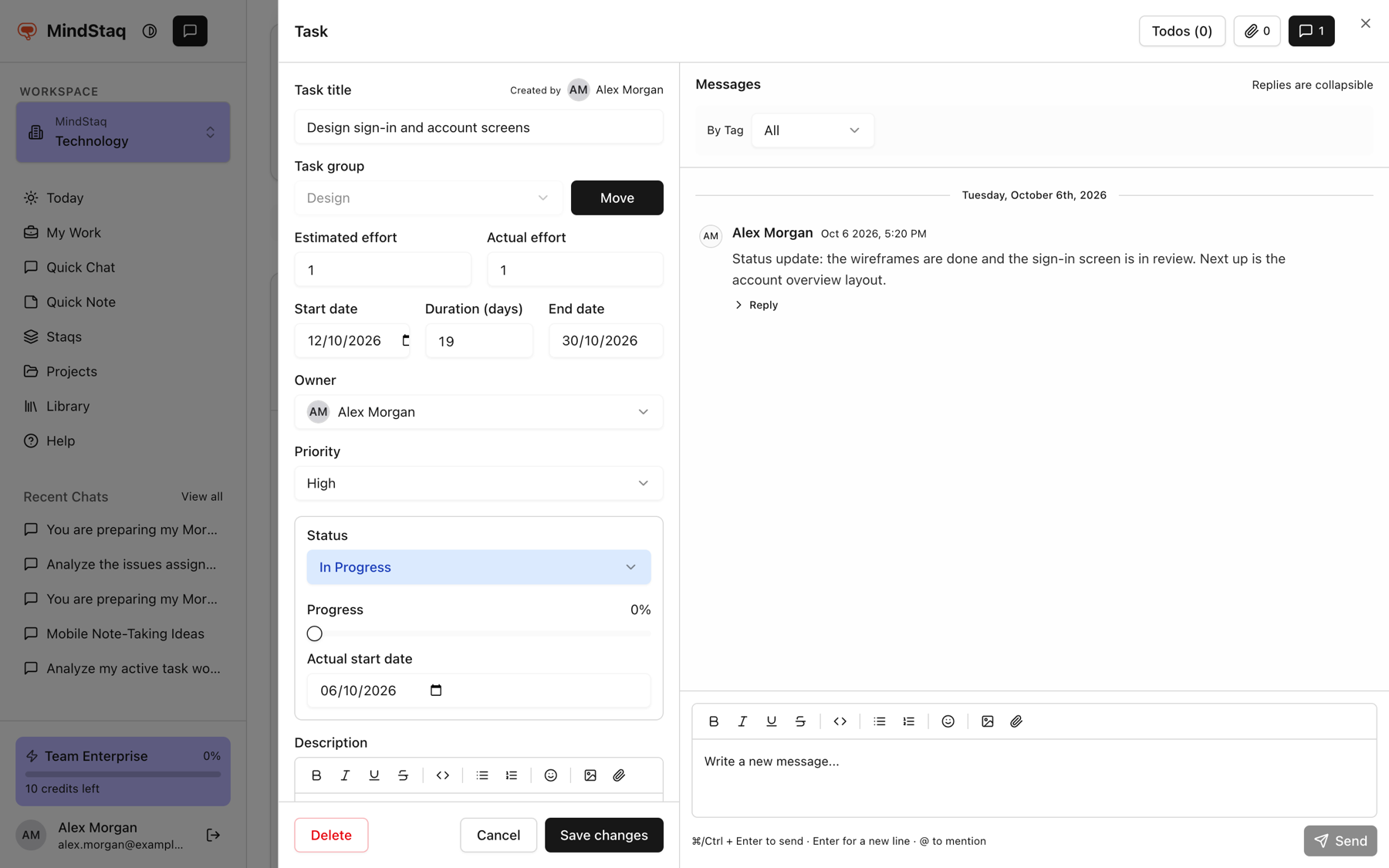Click View all recent chats
Screen dimensions: 1389x868
[x=202, y=496]
